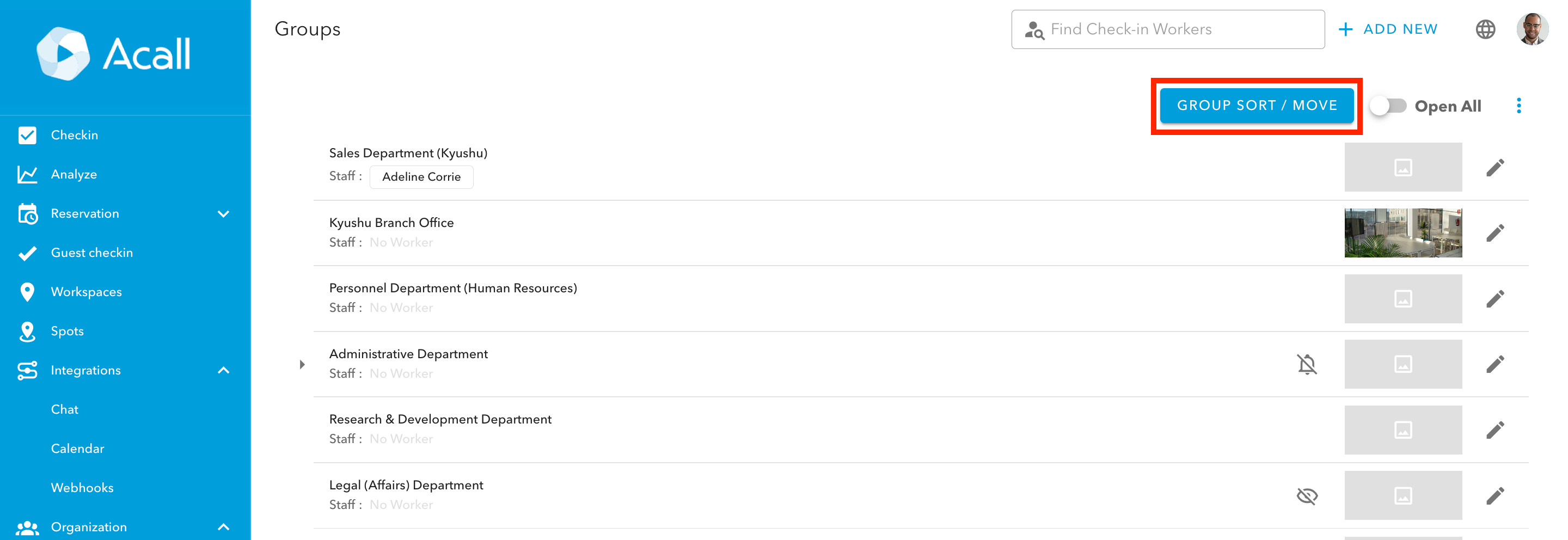Click the ADD NEW button
The image size is (1568, 540).
[1388, 29]
